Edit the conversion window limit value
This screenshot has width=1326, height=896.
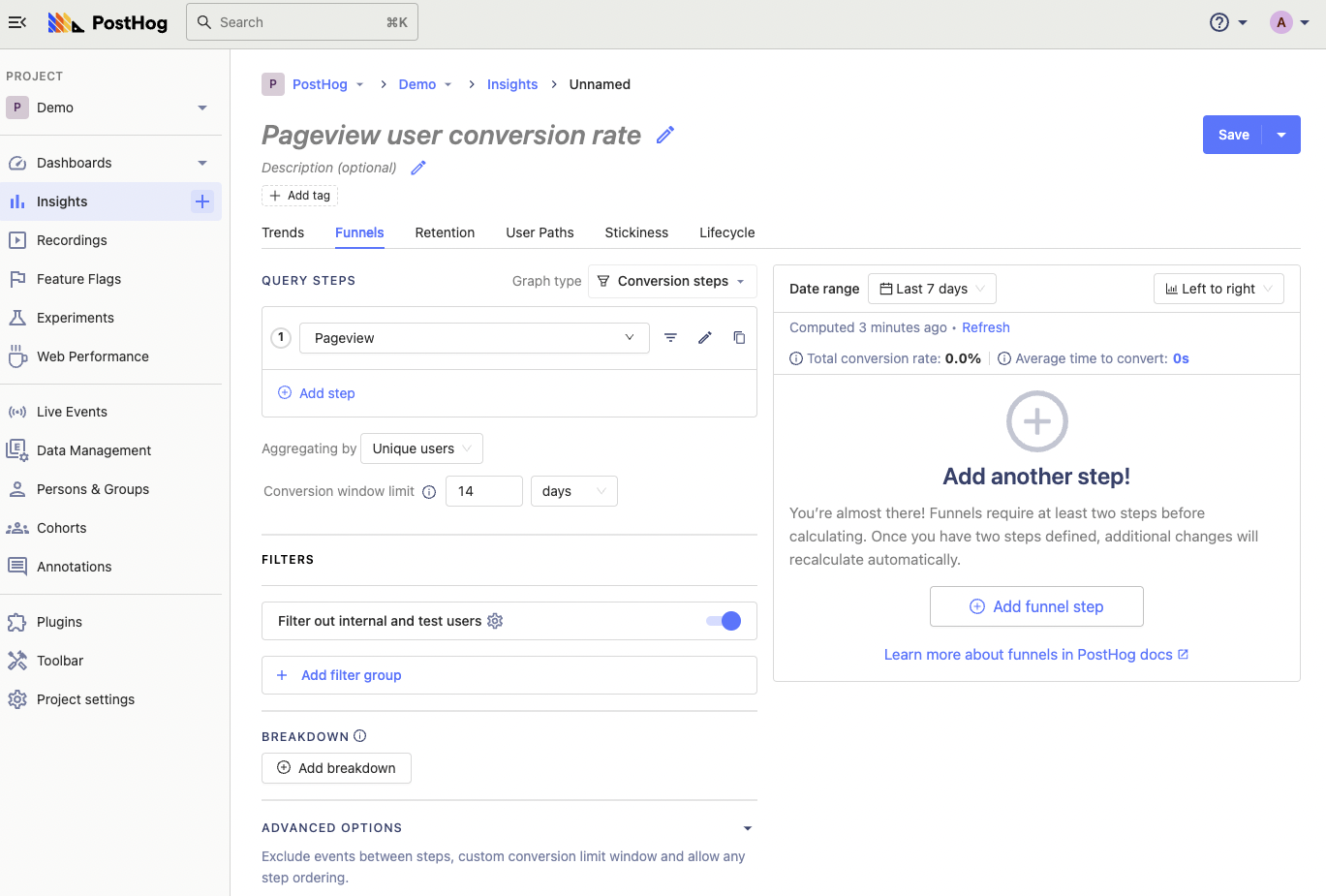(483, 491)
